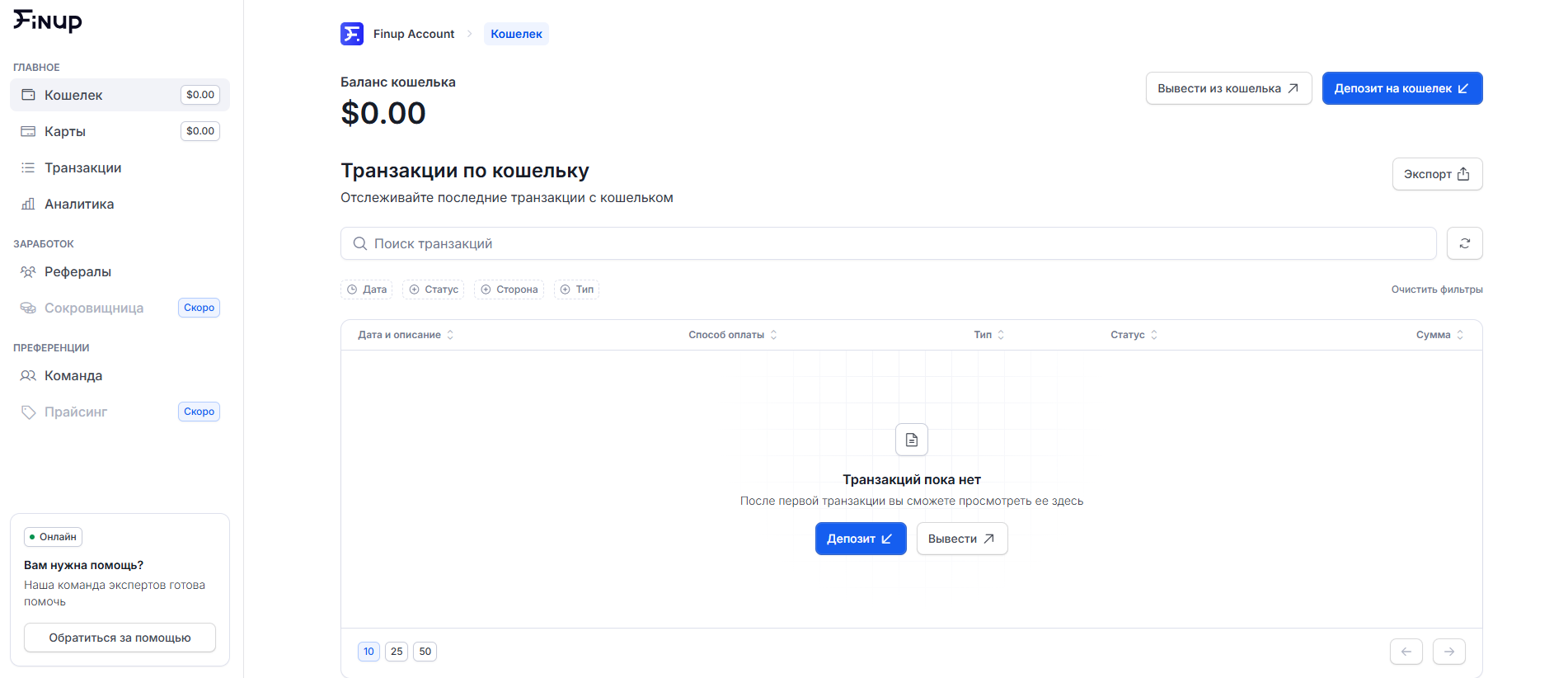Click Вывести из кошелька button
The height and width of the screenshot is (678, 1568).
point(1228,88)
